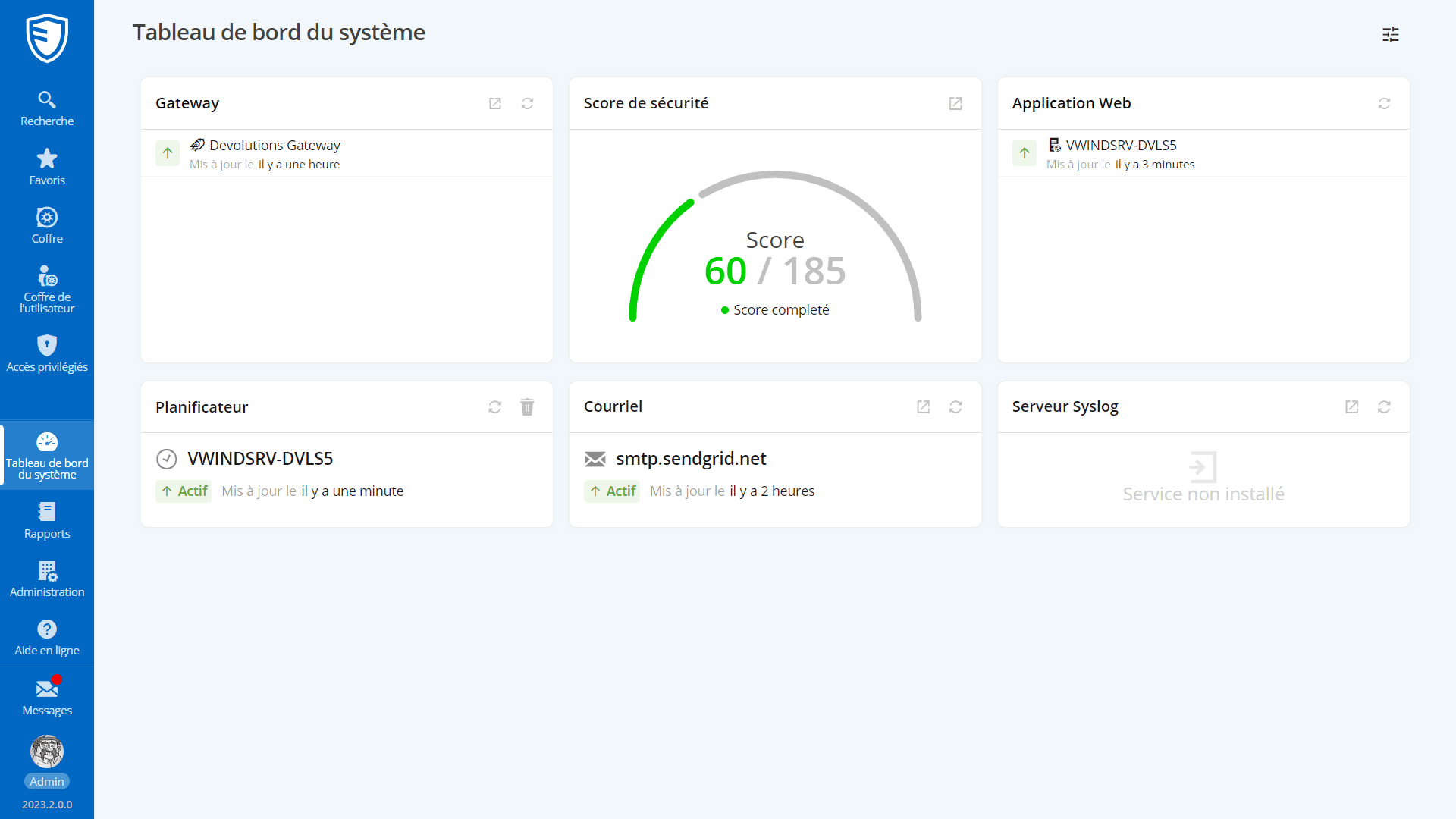The width and height of the screenshot is (1456, 819).
Task: Go to the Coffre vault
Action: coord(47,226)
